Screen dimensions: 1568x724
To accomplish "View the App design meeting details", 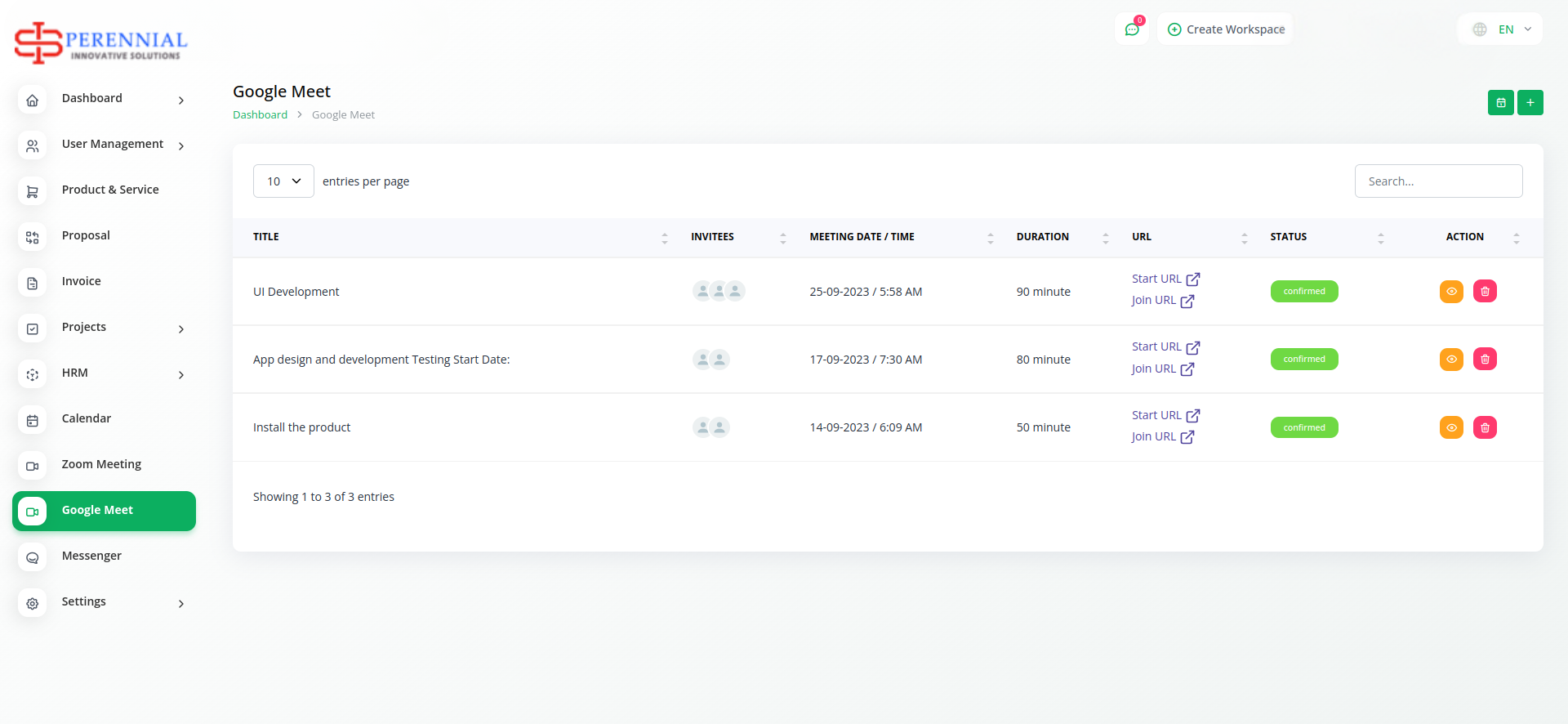I will (x=1451, y=360).
